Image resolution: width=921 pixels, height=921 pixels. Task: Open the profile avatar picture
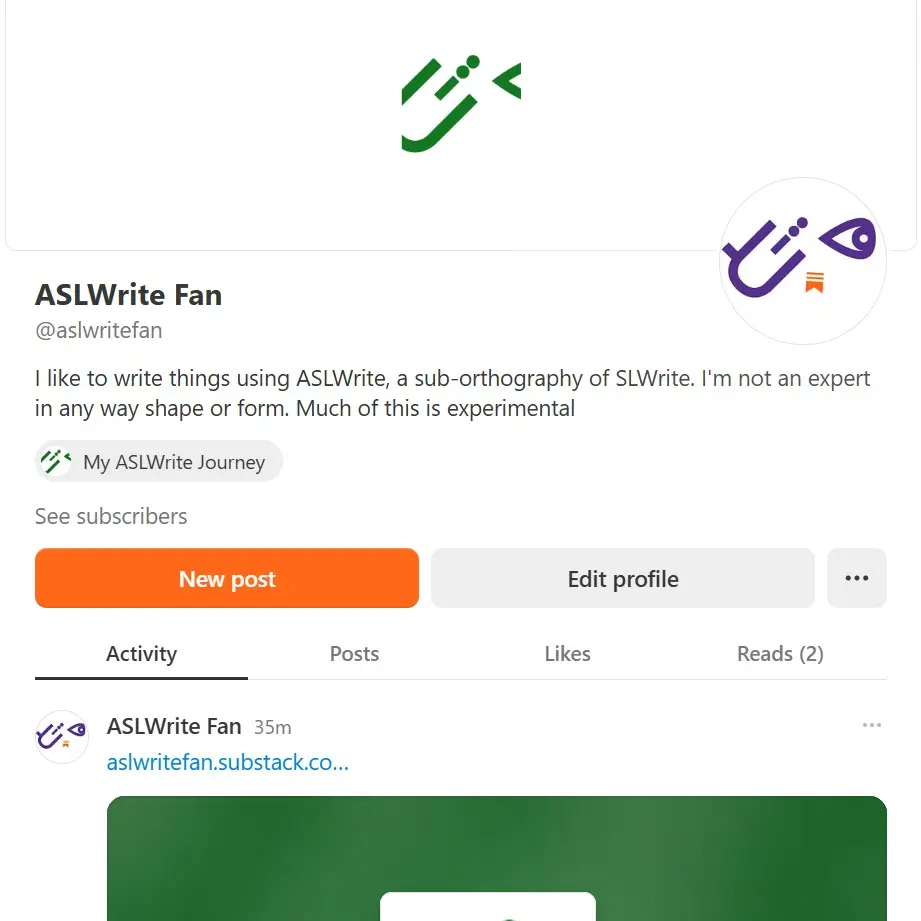click(801, 261)
